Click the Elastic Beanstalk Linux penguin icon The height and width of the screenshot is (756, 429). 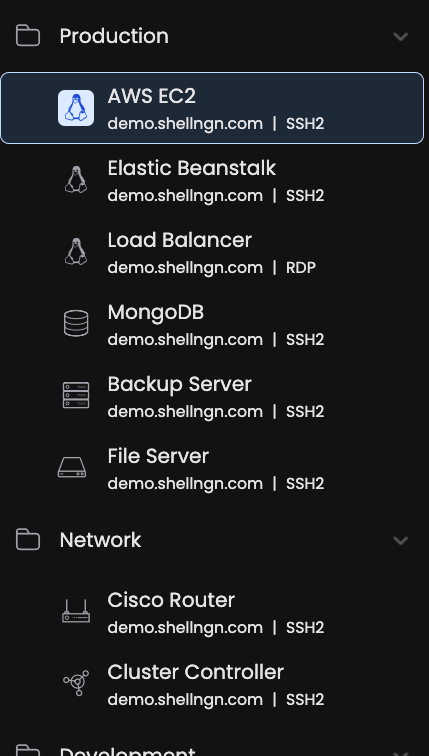pos(76,180)
